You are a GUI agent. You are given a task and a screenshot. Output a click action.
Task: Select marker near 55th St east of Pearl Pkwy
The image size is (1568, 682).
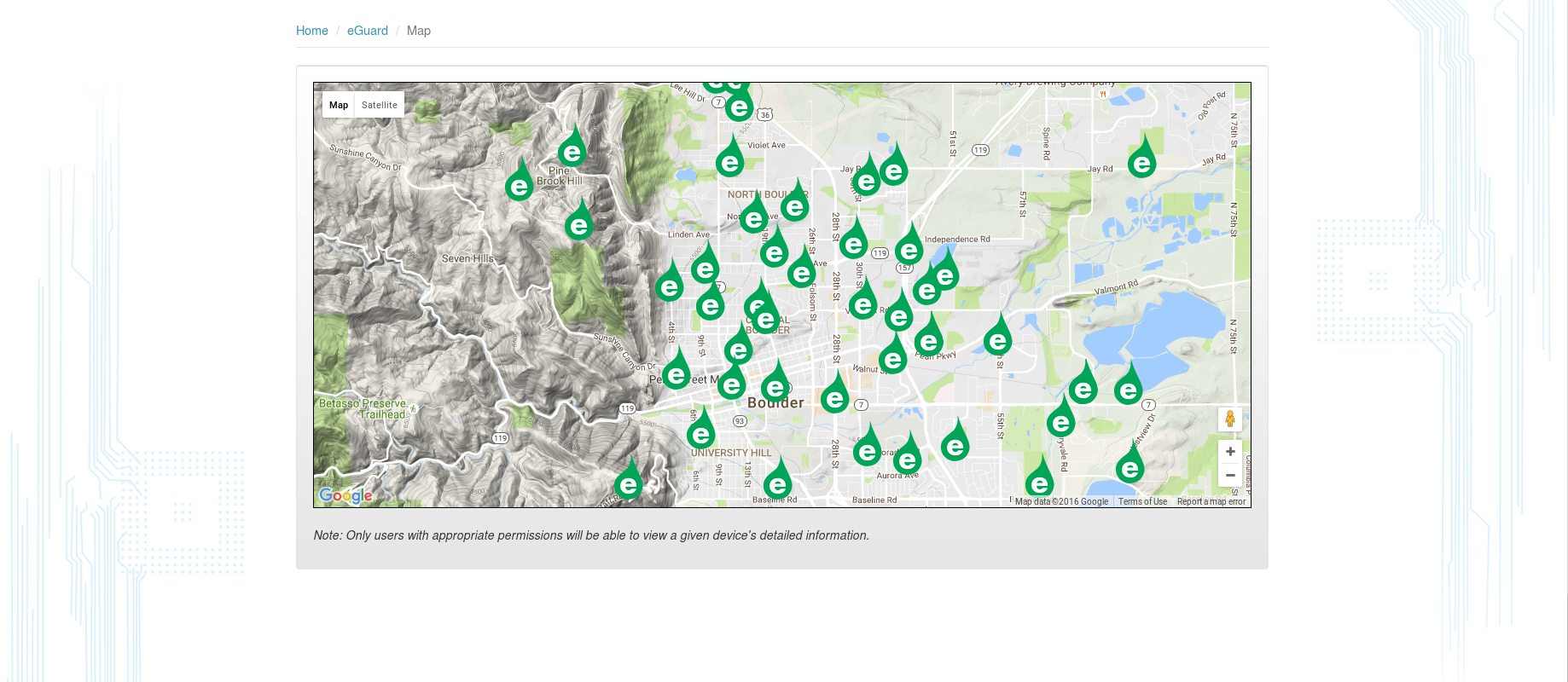click(997, 334)
